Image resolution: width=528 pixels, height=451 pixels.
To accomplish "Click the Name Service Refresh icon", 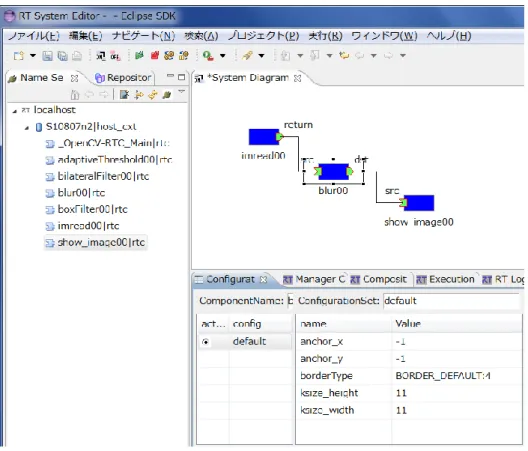I will 153,95.
